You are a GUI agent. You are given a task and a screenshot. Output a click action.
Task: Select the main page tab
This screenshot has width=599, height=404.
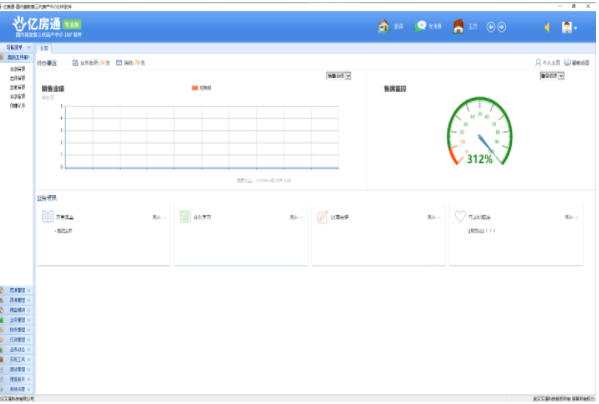(x=44, y=48)
